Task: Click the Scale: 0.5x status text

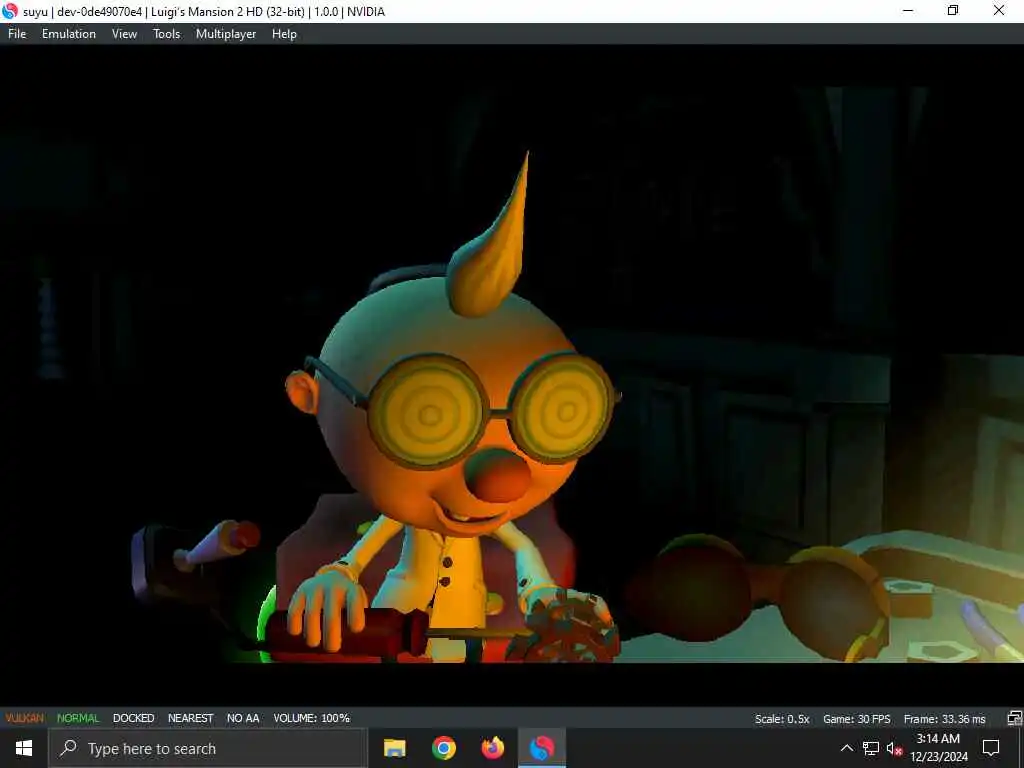Action: pyautogui.click(x=782, y=719)
